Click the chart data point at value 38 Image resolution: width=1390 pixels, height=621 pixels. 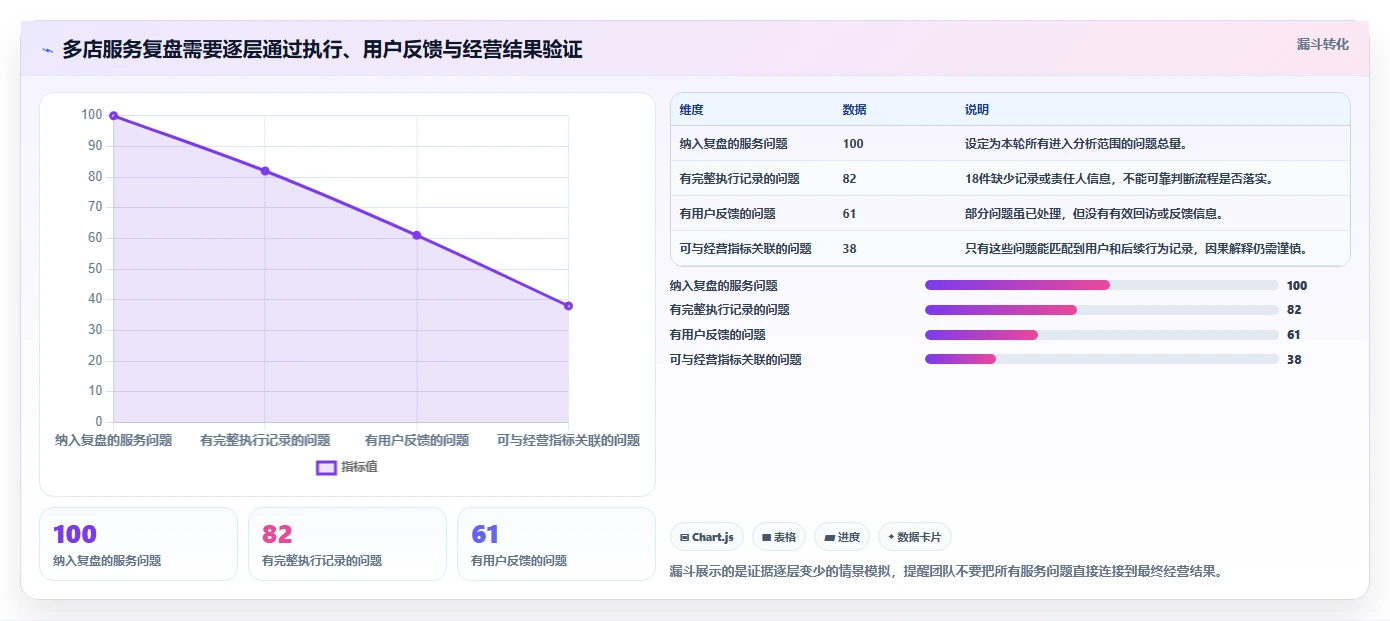568,306
